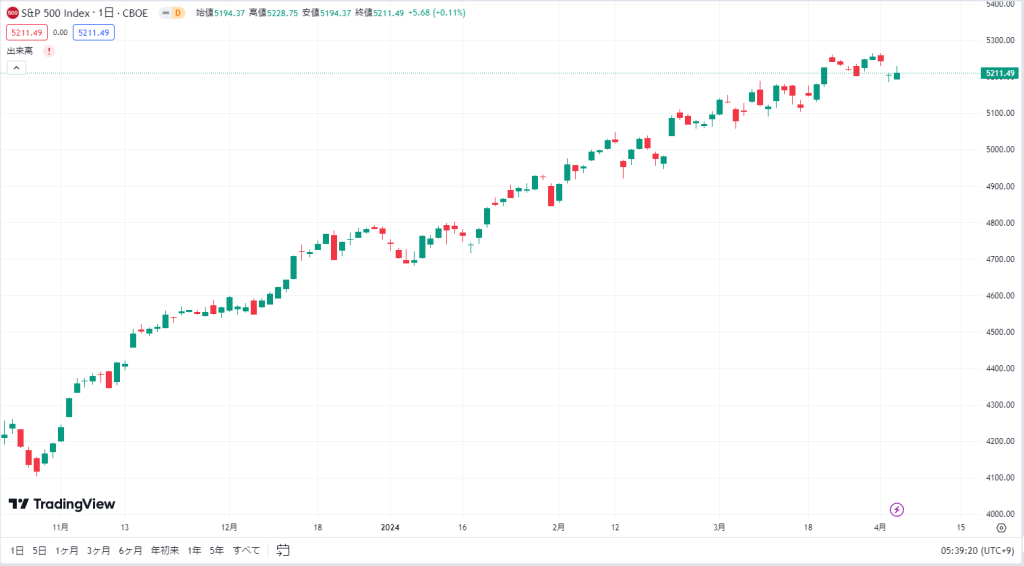Viewport: 1024px width, 566px height.
Task: Click the blue 5211.49 buy price button
Action: pos(93,33)
